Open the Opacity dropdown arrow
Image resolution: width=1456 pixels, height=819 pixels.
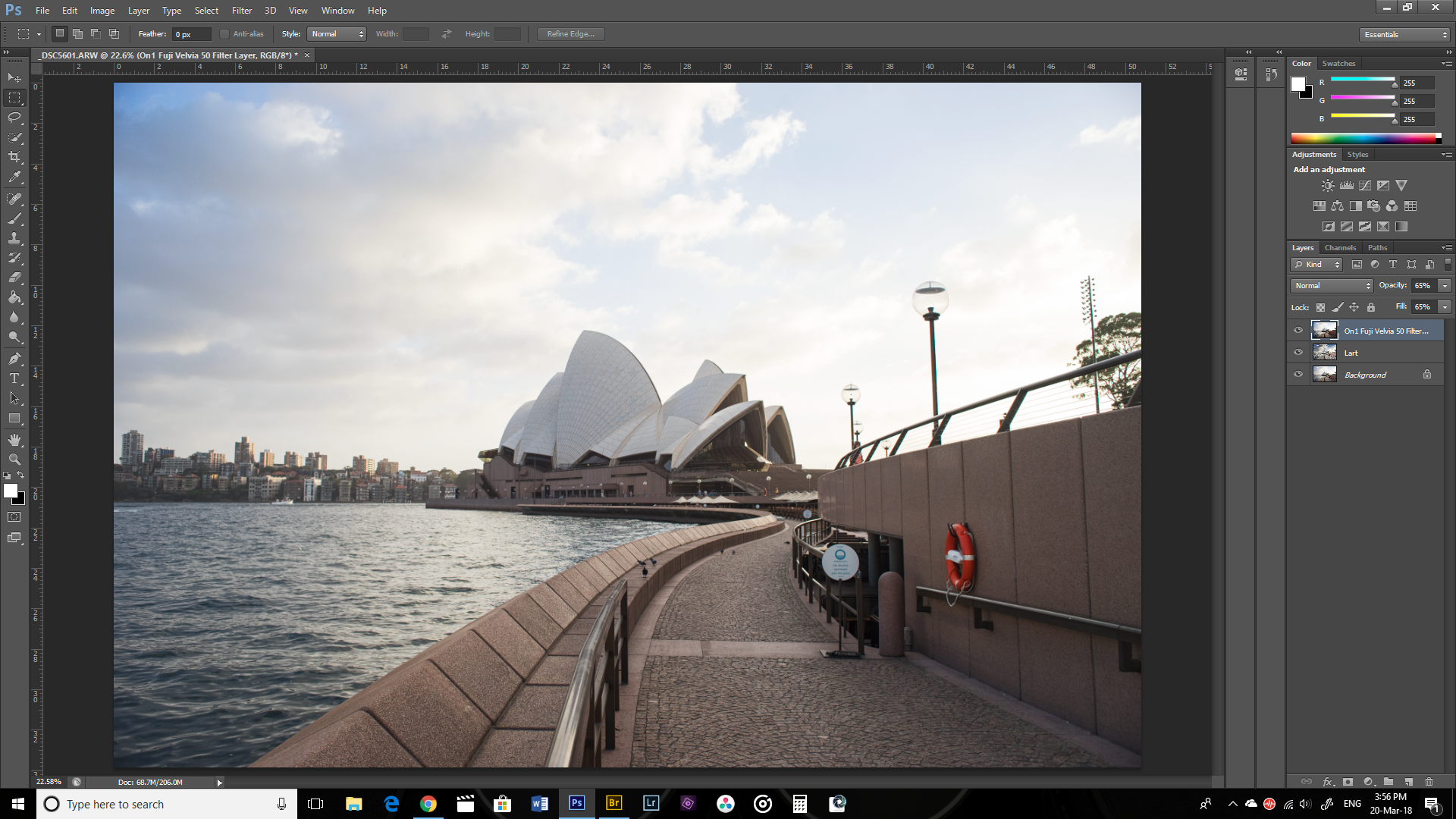[x=1444, y=286]
